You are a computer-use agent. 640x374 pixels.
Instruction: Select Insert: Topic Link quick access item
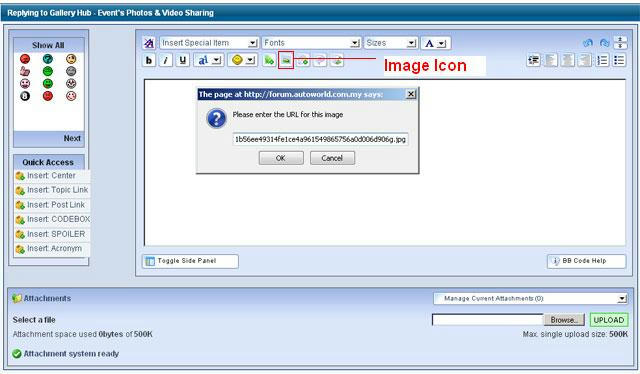coord(51,190)
